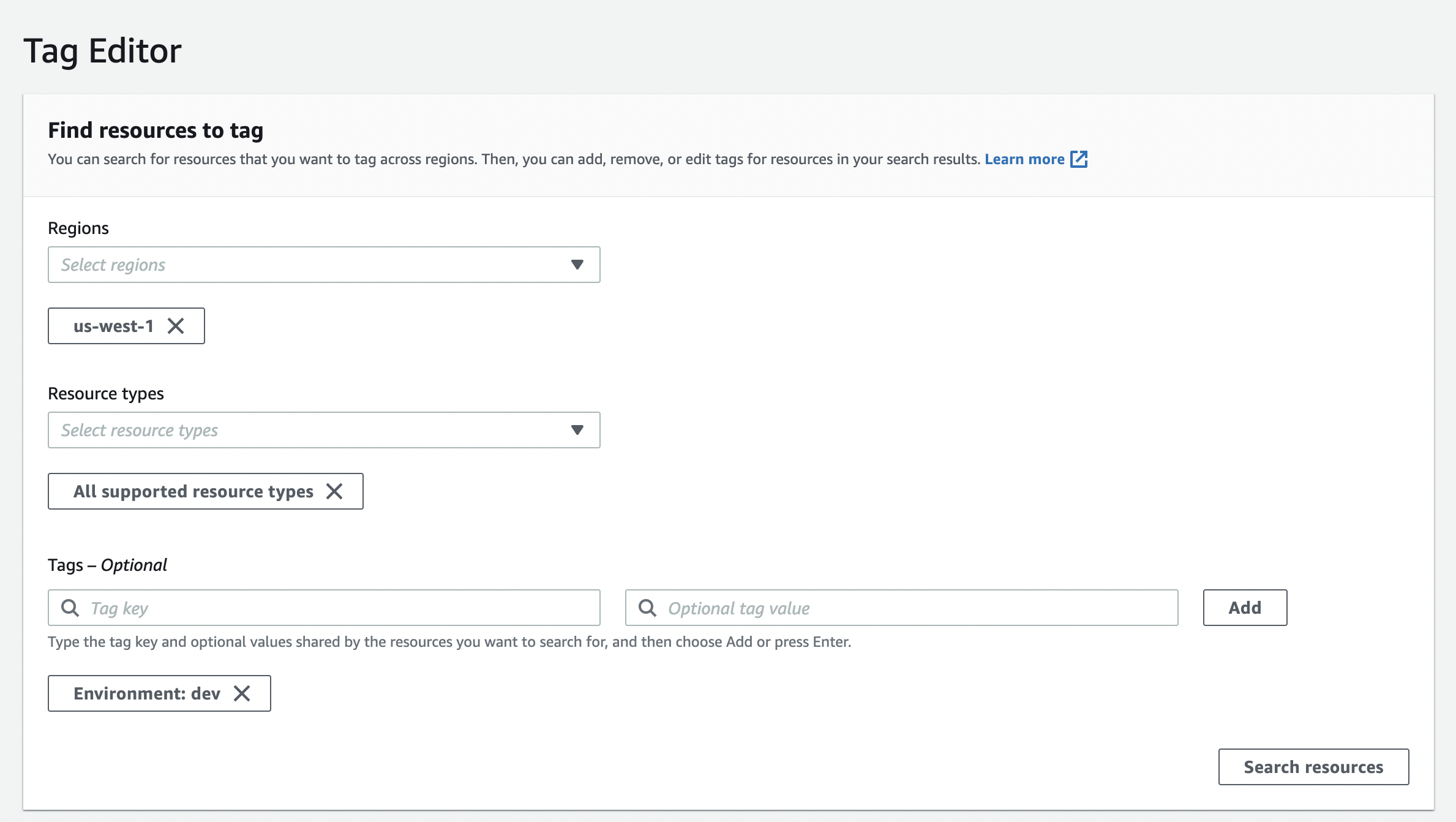Click the Learn more link
Image resolution: width=1456 pixels, height=822 pixels.
[1025, 159]
